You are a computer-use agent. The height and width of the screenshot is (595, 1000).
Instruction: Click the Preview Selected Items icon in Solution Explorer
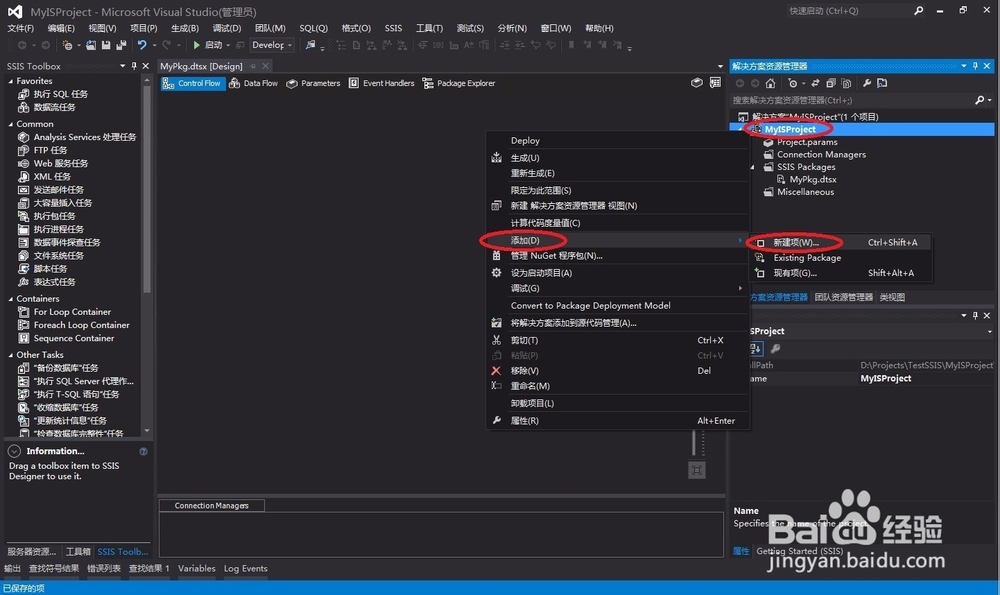[x=882, y=83]
